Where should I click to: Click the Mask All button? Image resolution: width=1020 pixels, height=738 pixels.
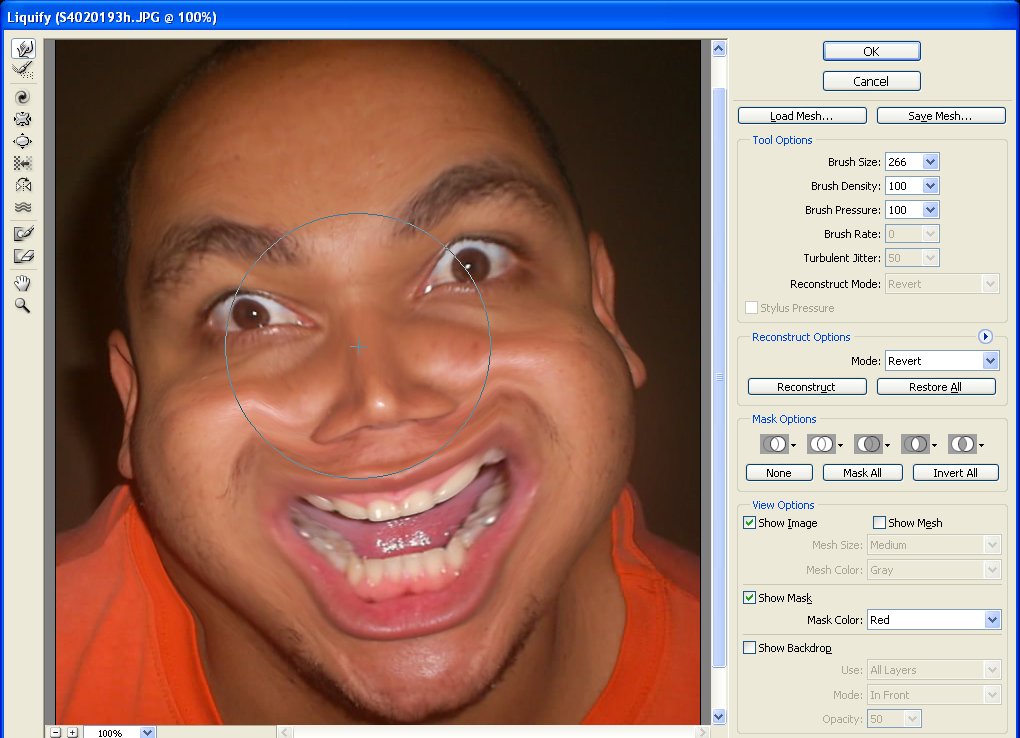pos(863,472)
